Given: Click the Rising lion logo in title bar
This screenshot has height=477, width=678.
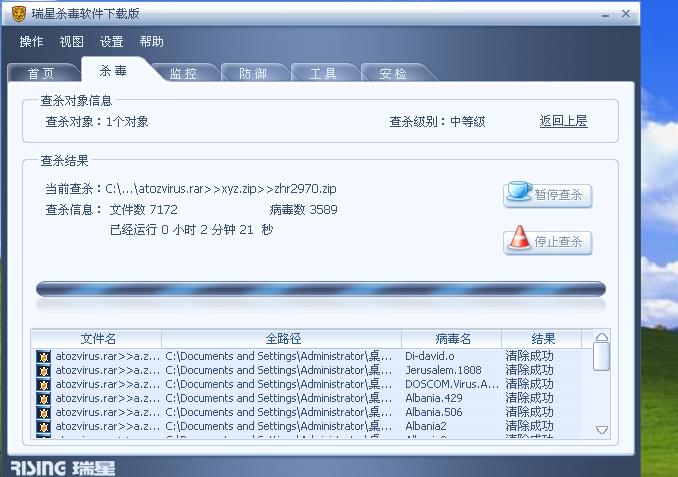Looking at the screenshot, I should 19,14.
